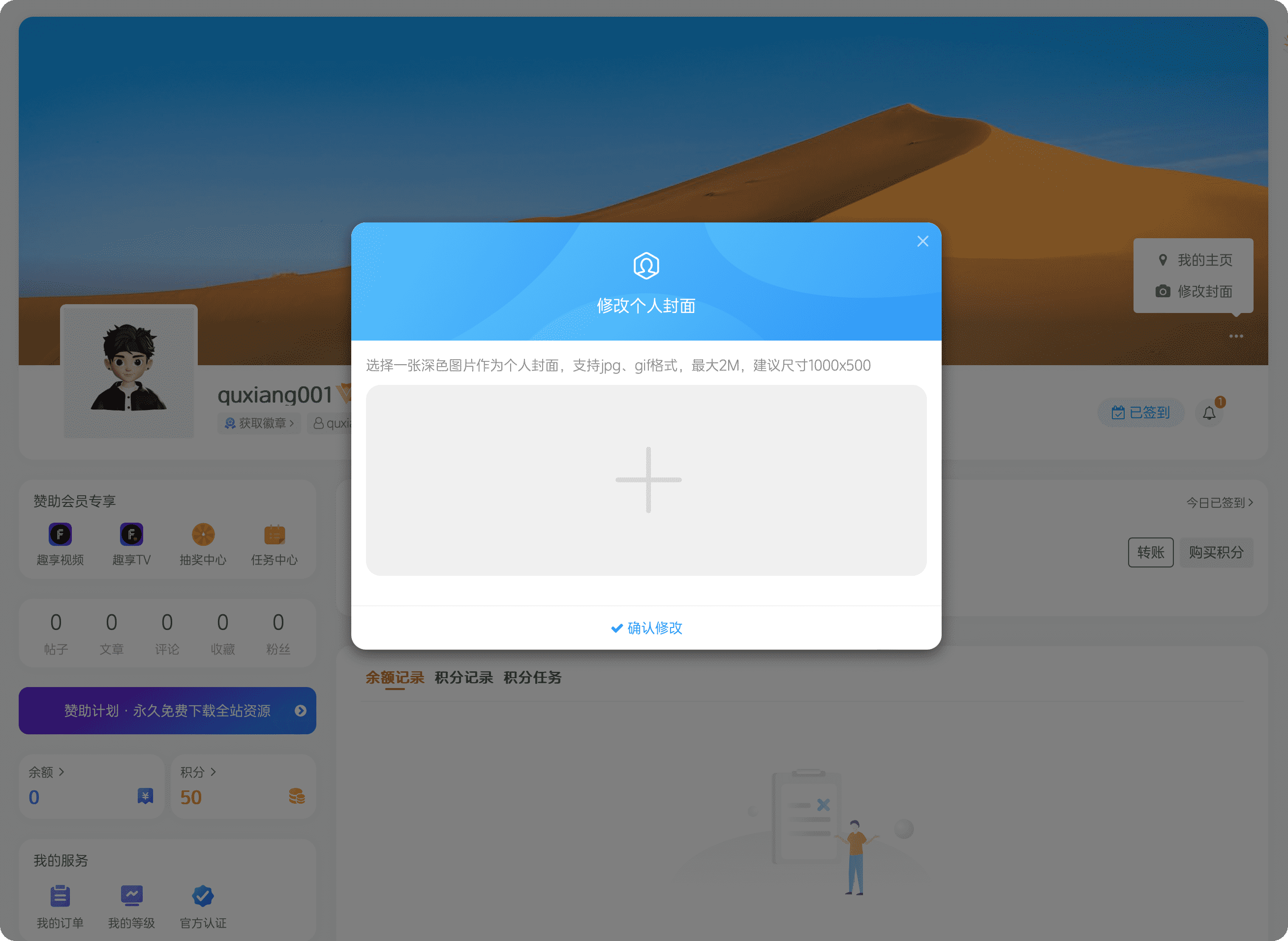Click the 修改封面 camera icon
The width and height of the screenshot is (1288, 941).
tap(1163, 291)
